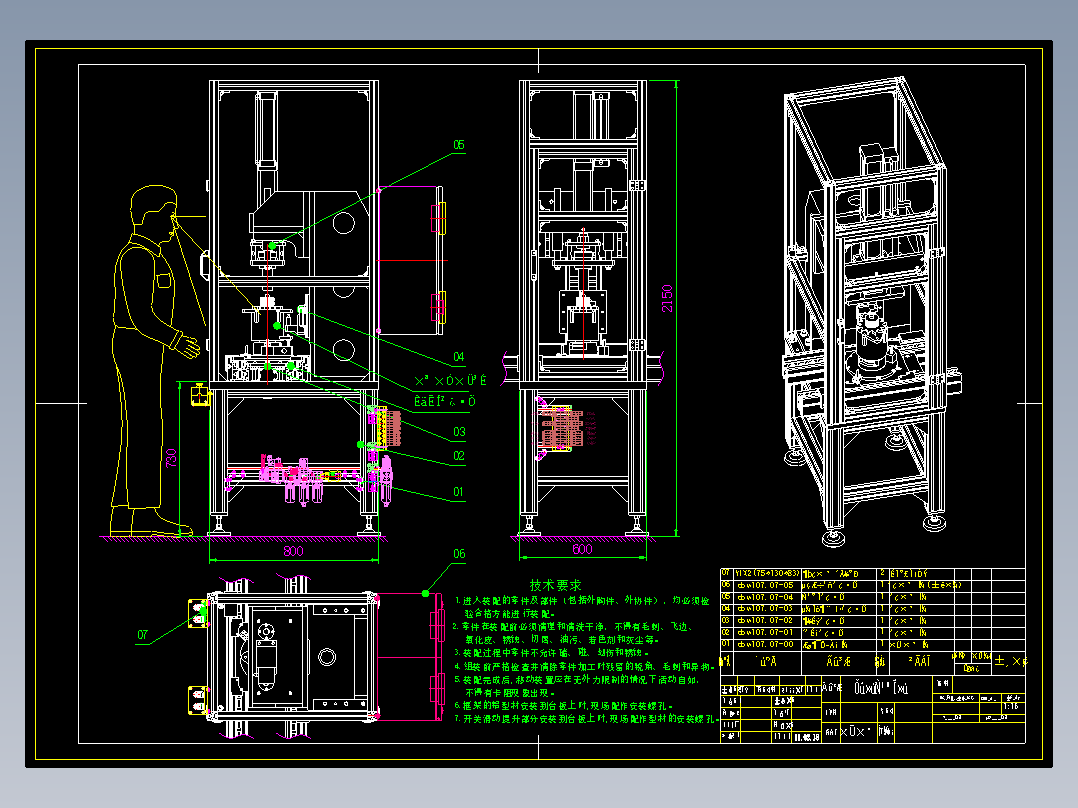
Task: Pick callout label 02 in the front view
Action: coord(459,455)
